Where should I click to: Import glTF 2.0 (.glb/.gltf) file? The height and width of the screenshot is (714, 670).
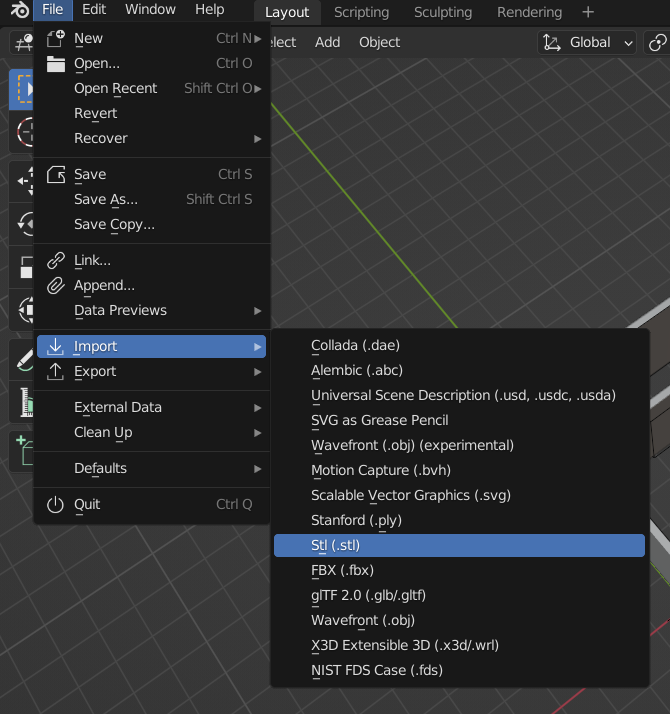click(459, 596)
